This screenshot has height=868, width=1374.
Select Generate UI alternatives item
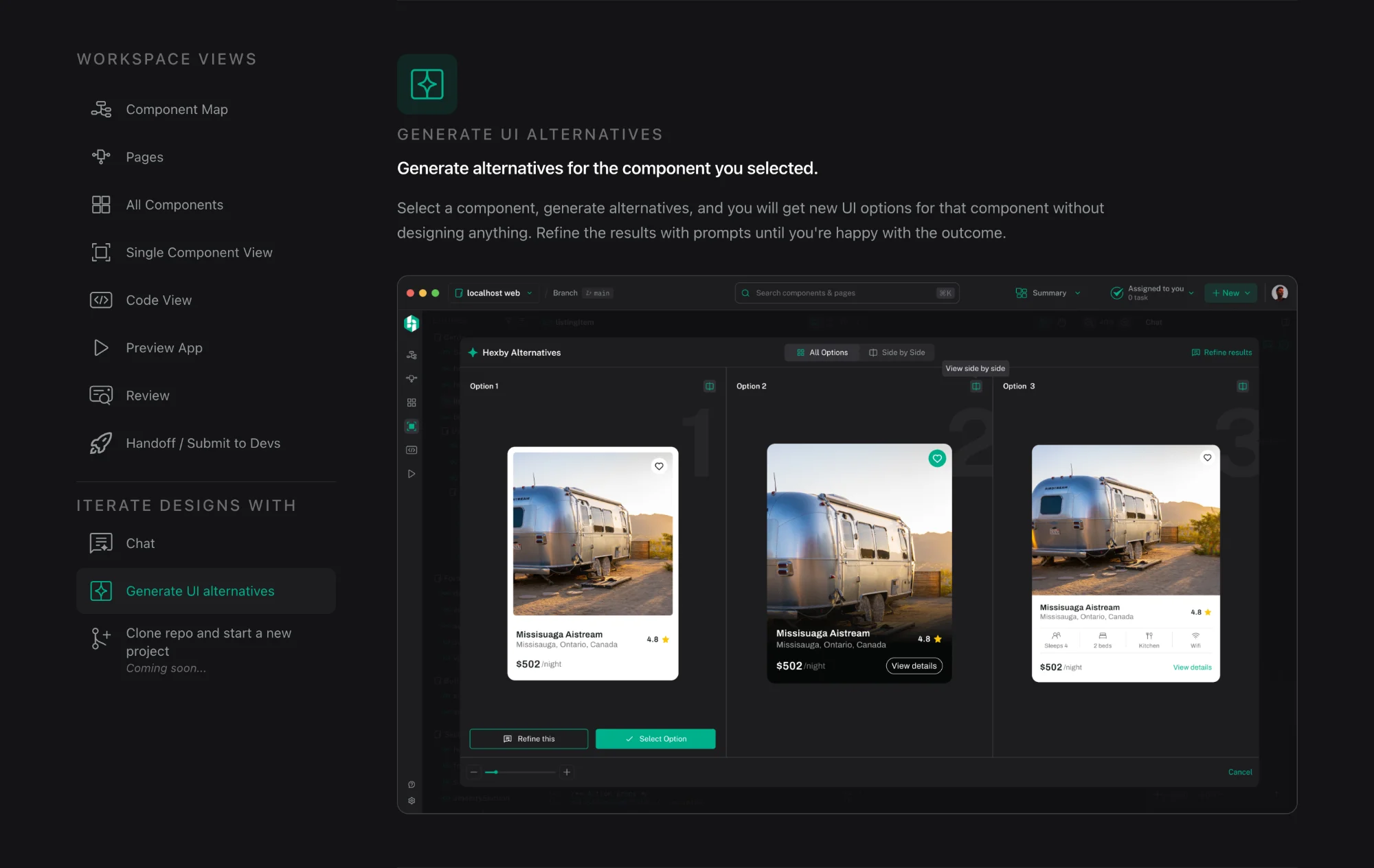(206, 591)
